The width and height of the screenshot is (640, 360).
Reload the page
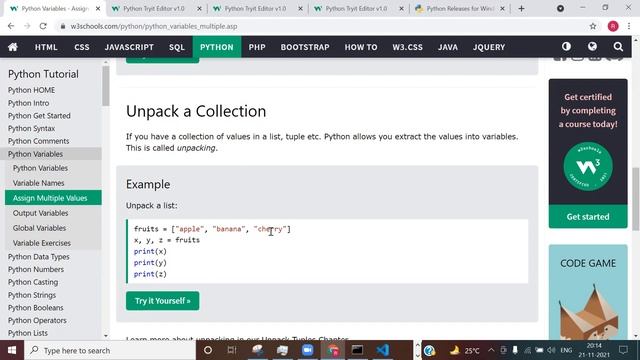43,26
